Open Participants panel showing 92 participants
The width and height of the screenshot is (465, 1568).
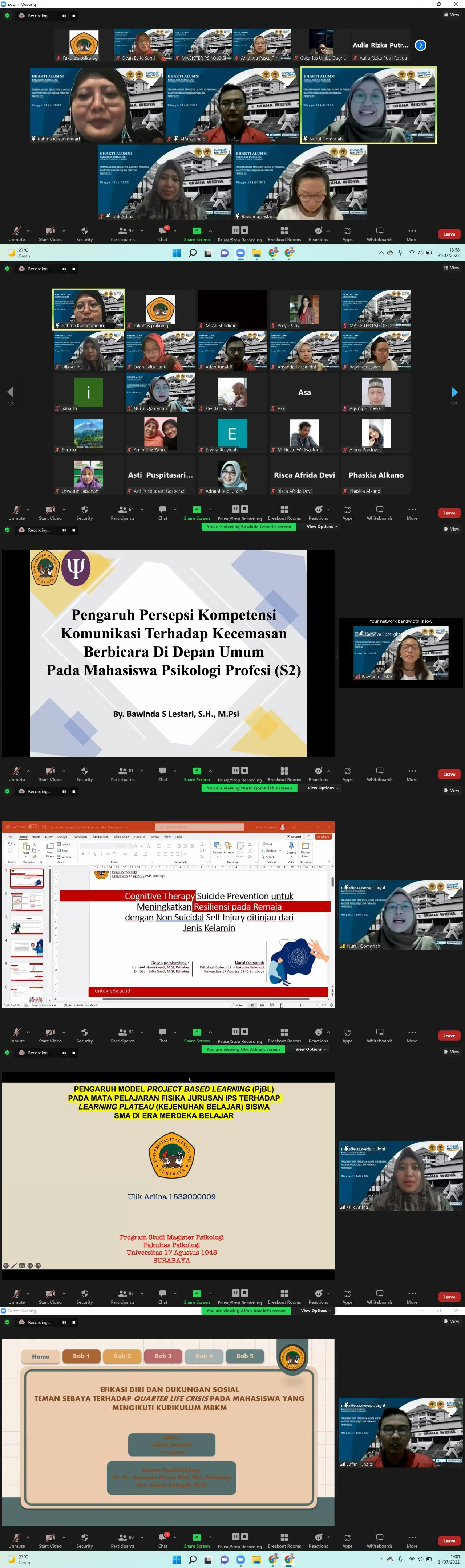pyautogui.click(x=123, y=234)
